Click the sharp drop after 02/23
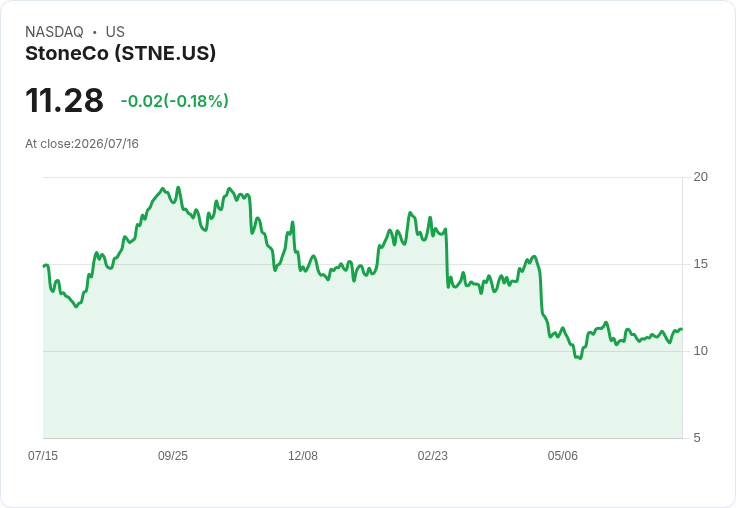Screen dimensions: 736x508 coord(446,258)
